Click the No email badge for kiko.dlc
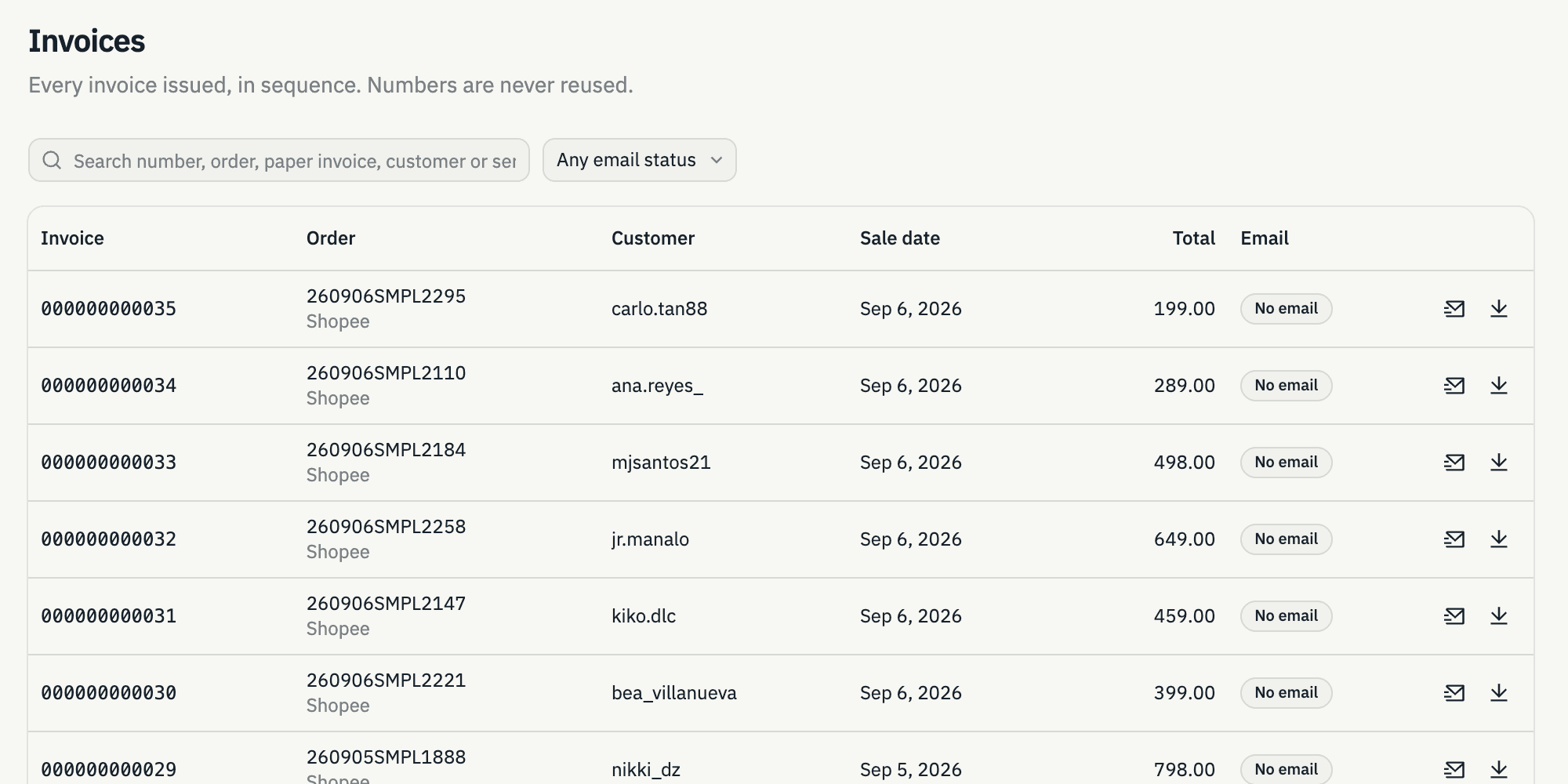Image resolution: width=1568 pixels, height=784 pixels. click(1287, 616)
